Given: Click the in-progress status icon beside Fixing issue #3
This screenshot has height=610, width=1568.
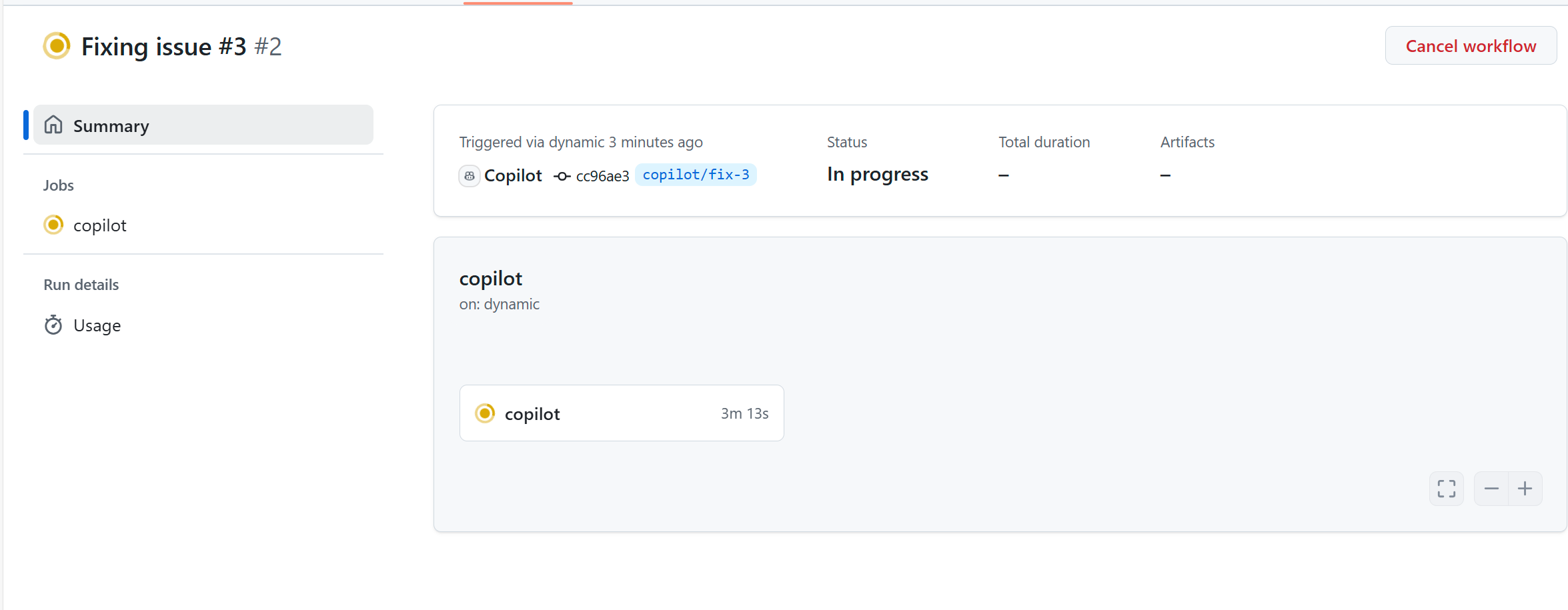Looking at the screenshot, I should 56,45.
